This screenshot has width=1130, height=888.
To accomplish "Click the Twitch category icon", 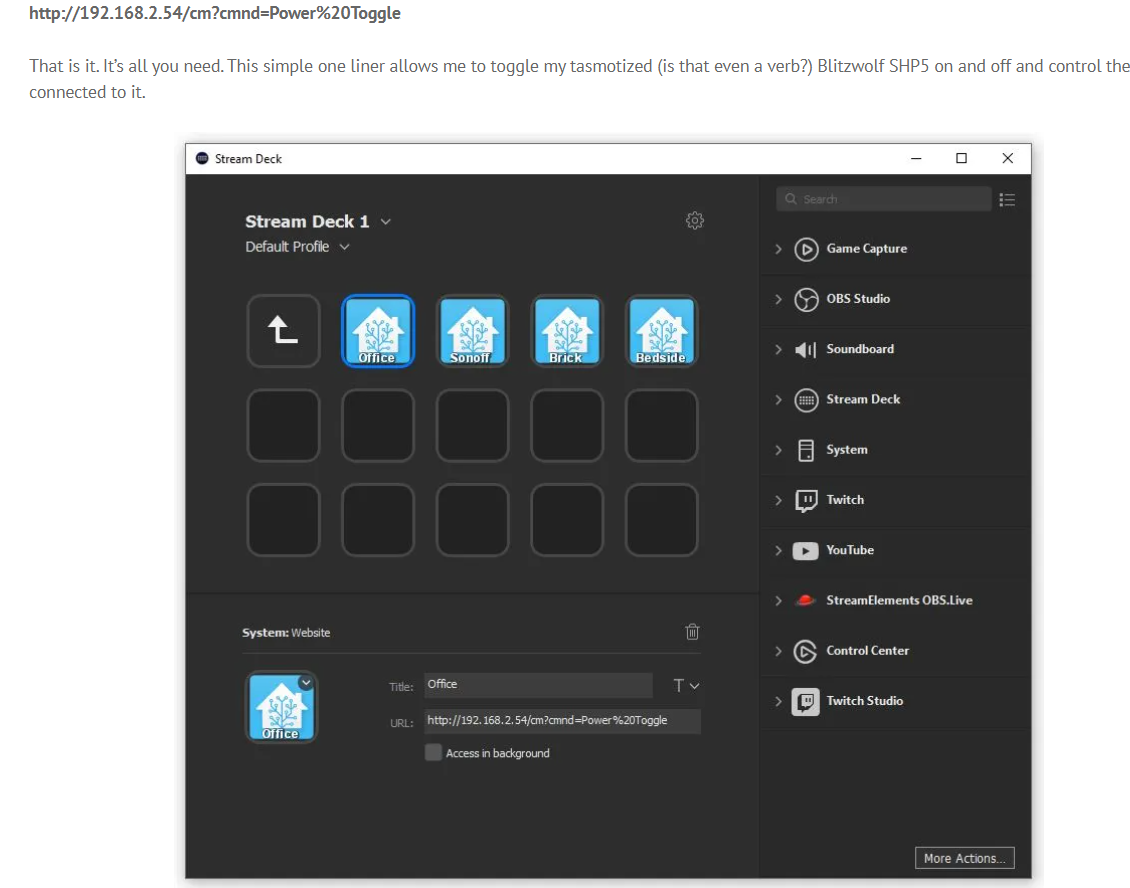I will [x=806, y=500].
